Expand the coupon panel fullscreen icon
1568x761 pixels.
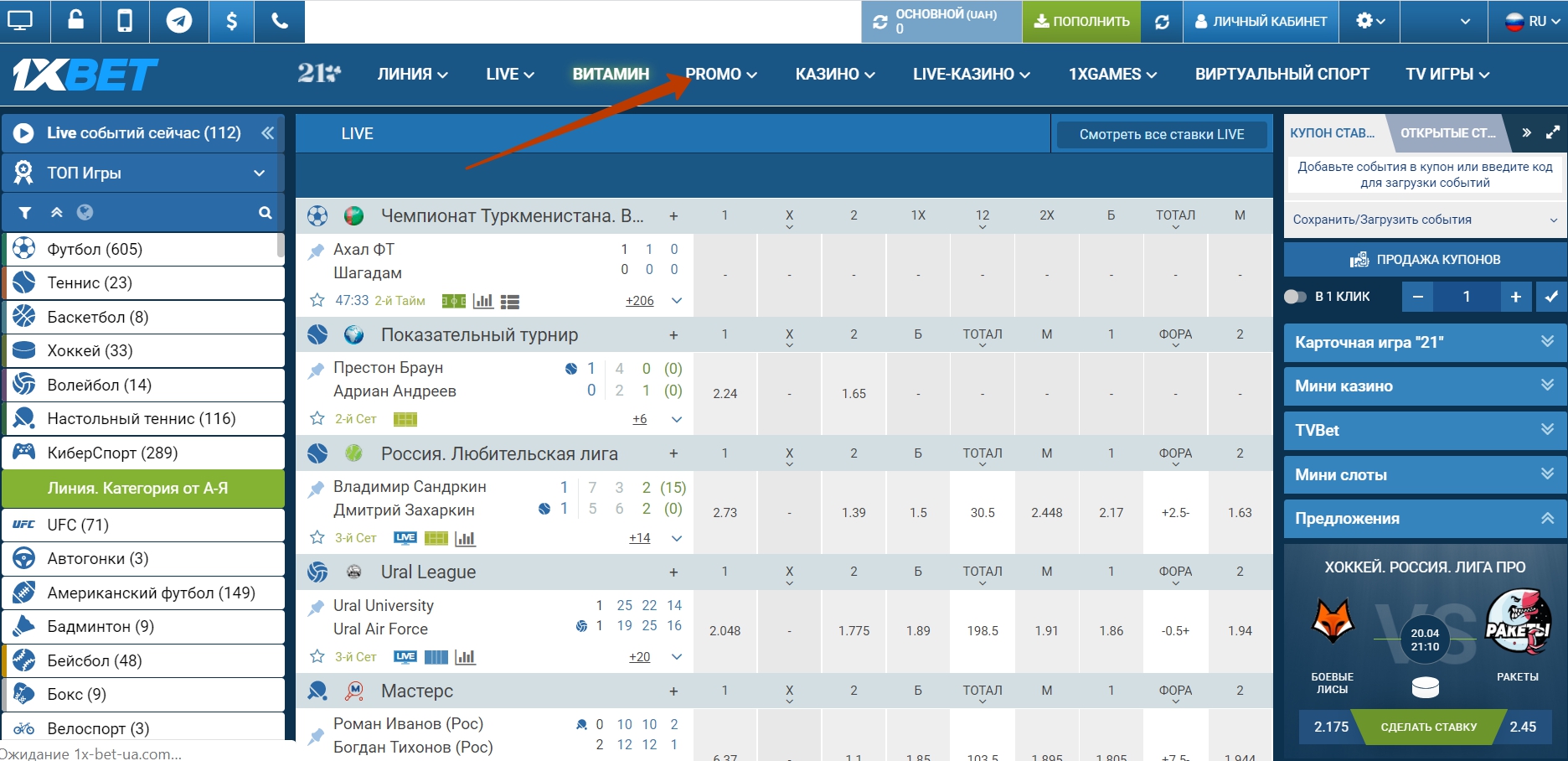1553,132
